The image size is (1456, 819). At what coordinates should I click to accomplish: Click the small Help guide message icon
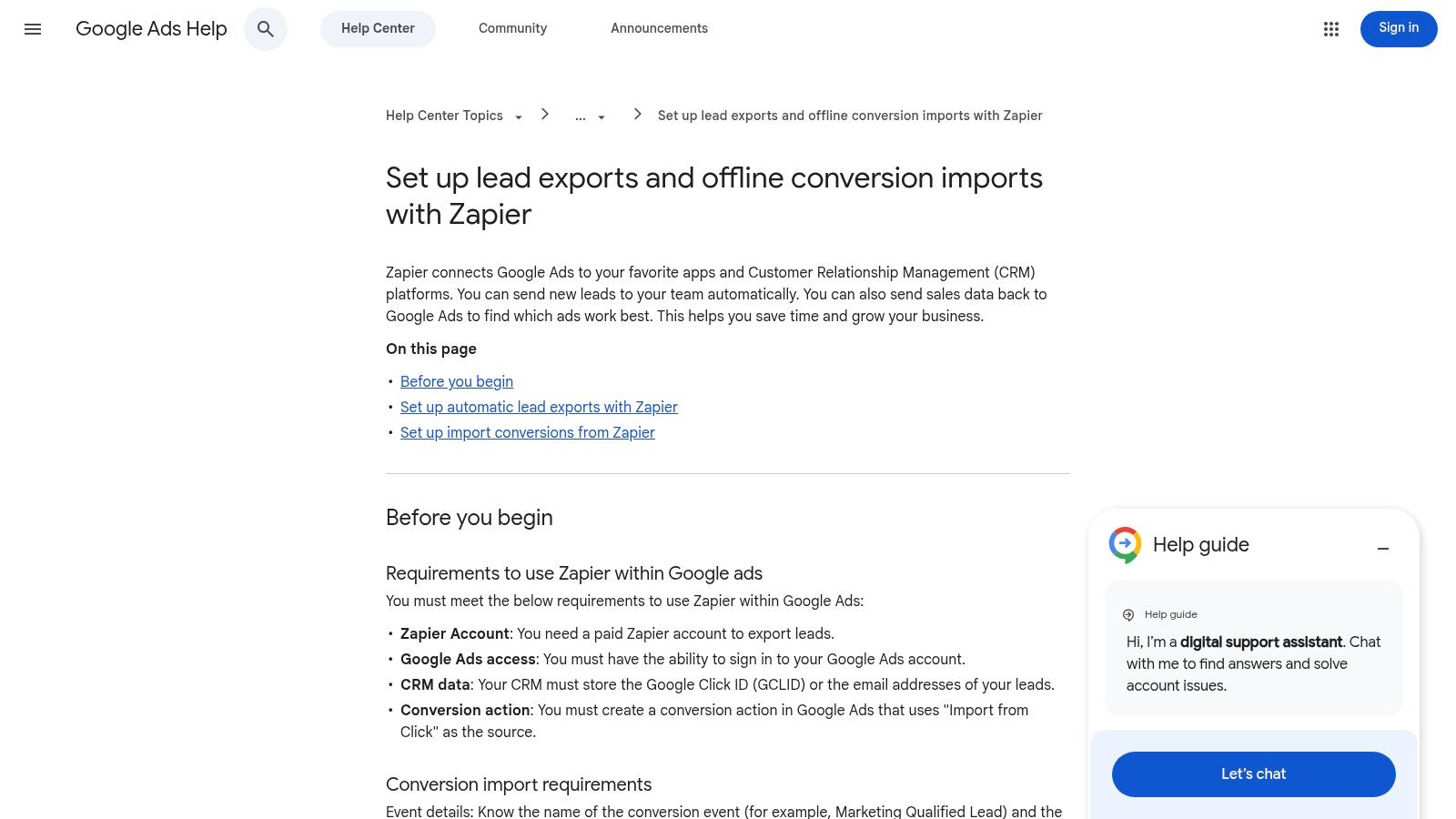point(1128,614)
